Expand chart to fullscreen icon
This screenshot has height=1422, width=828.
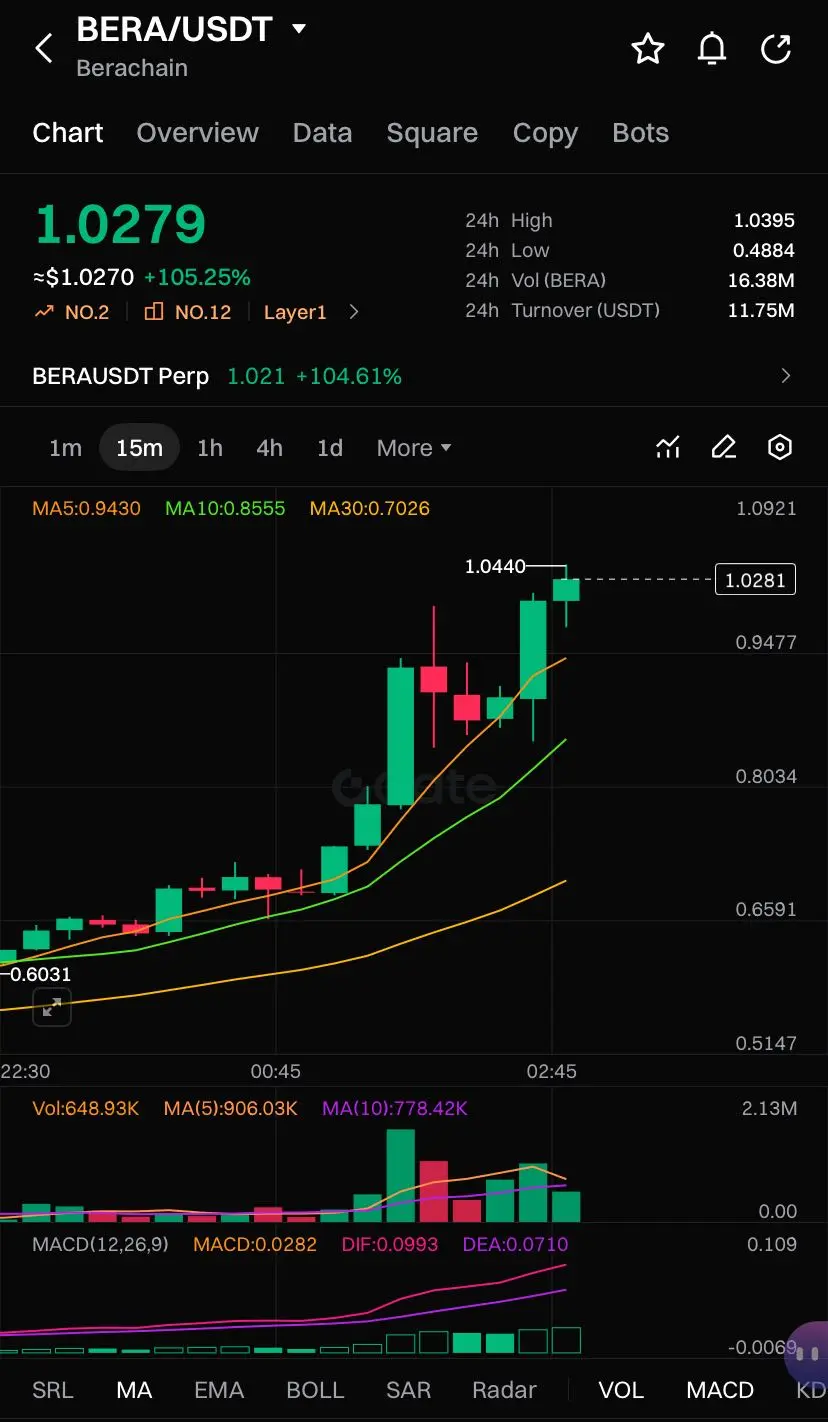52,1007
